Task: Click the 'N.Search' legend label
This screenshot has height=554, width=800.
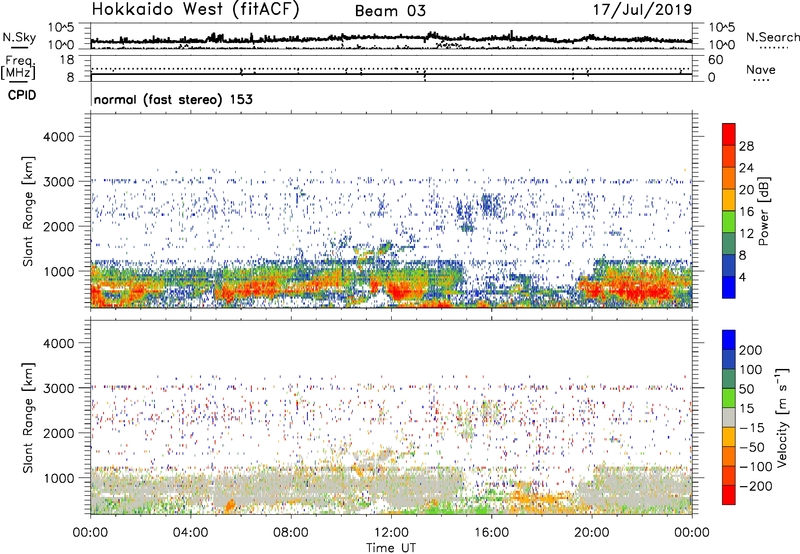Action: 772,37
